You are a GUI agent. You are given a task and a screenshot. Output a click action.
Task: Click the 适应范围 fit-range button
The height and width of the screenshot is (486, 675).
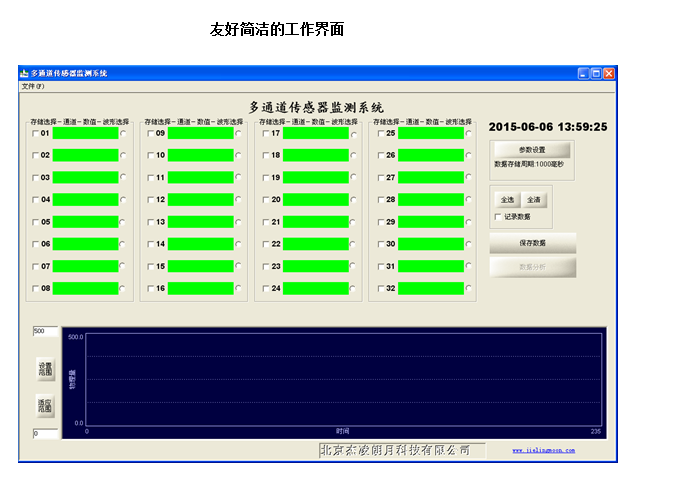pyautogui.click(x=45, y=405)
